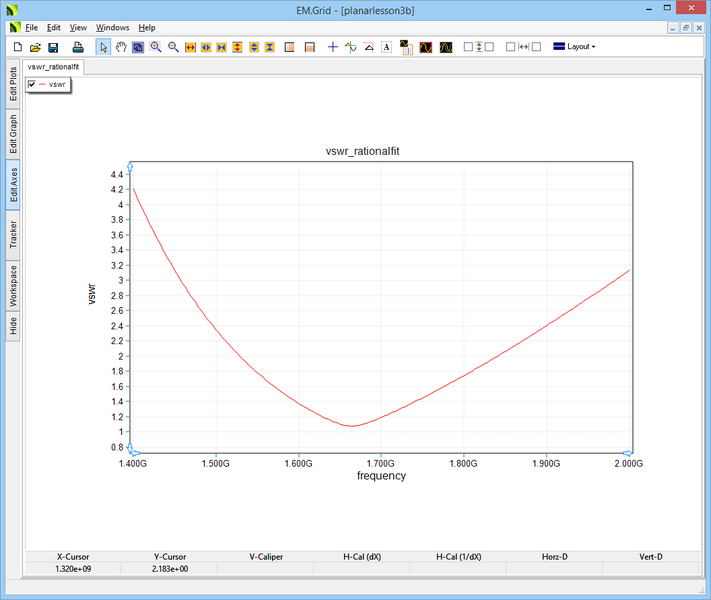Toggle the vswr plot legend checkbox

(33, 85)
